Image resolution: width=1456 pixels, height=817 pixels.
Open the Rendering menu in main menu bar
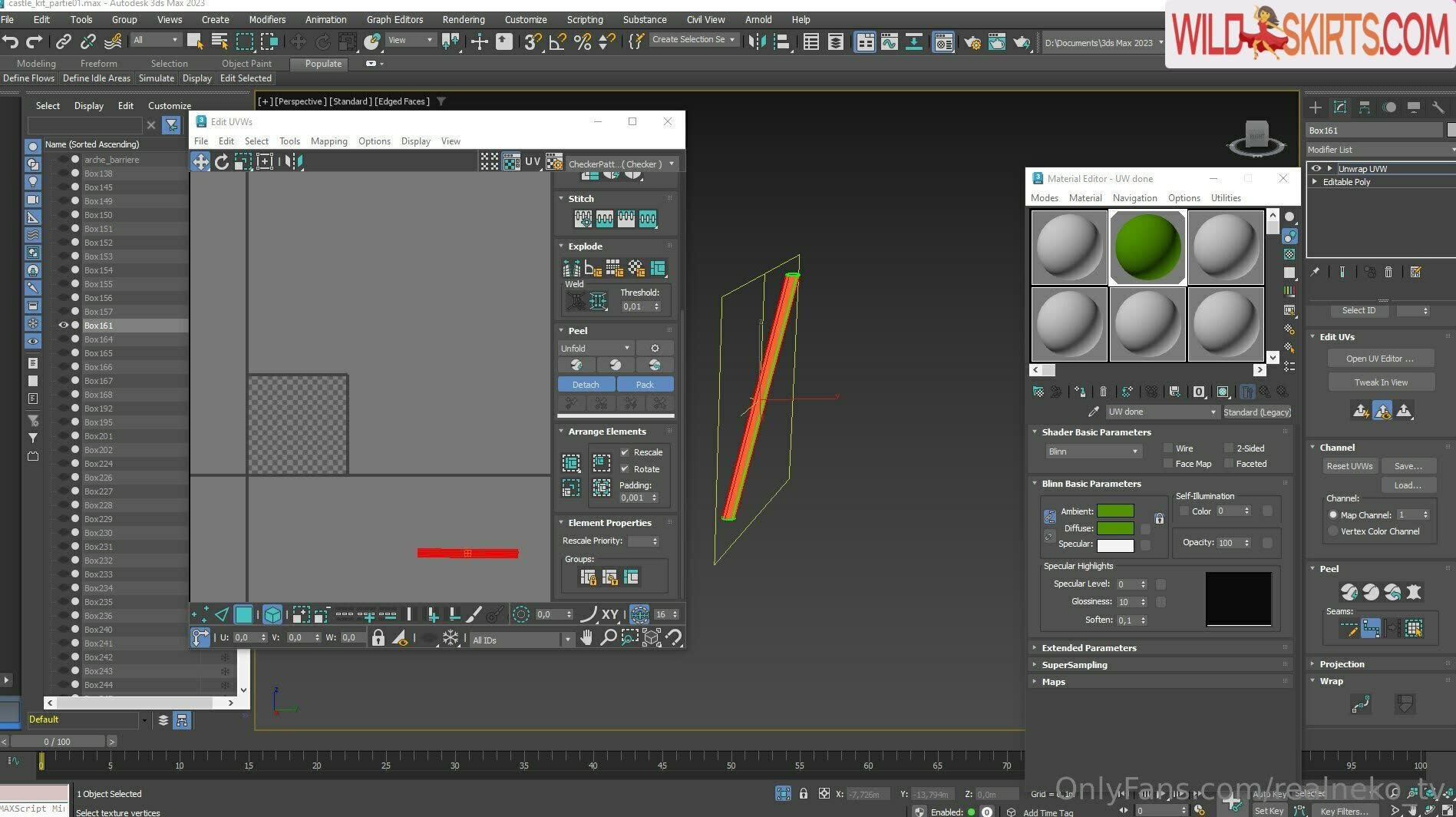coord(464,20)
